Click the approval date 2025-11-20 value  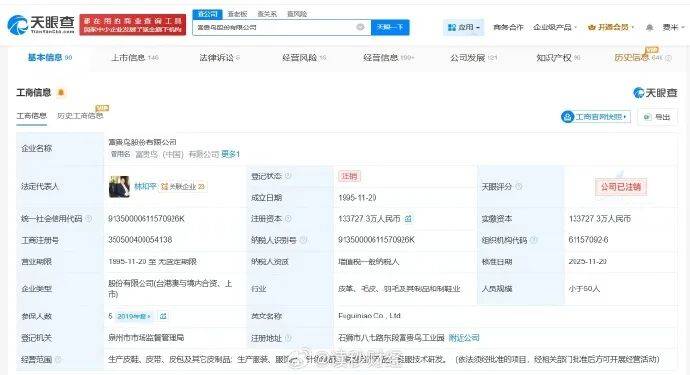pos(587,262)
